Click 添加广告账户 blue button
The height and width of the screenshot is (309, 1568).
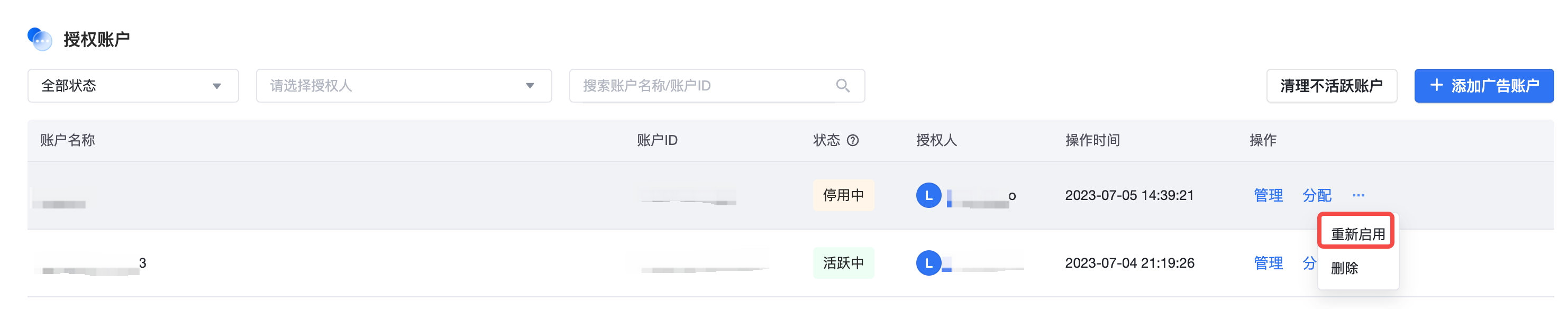pyautogui.click(x=1483, y=86)
